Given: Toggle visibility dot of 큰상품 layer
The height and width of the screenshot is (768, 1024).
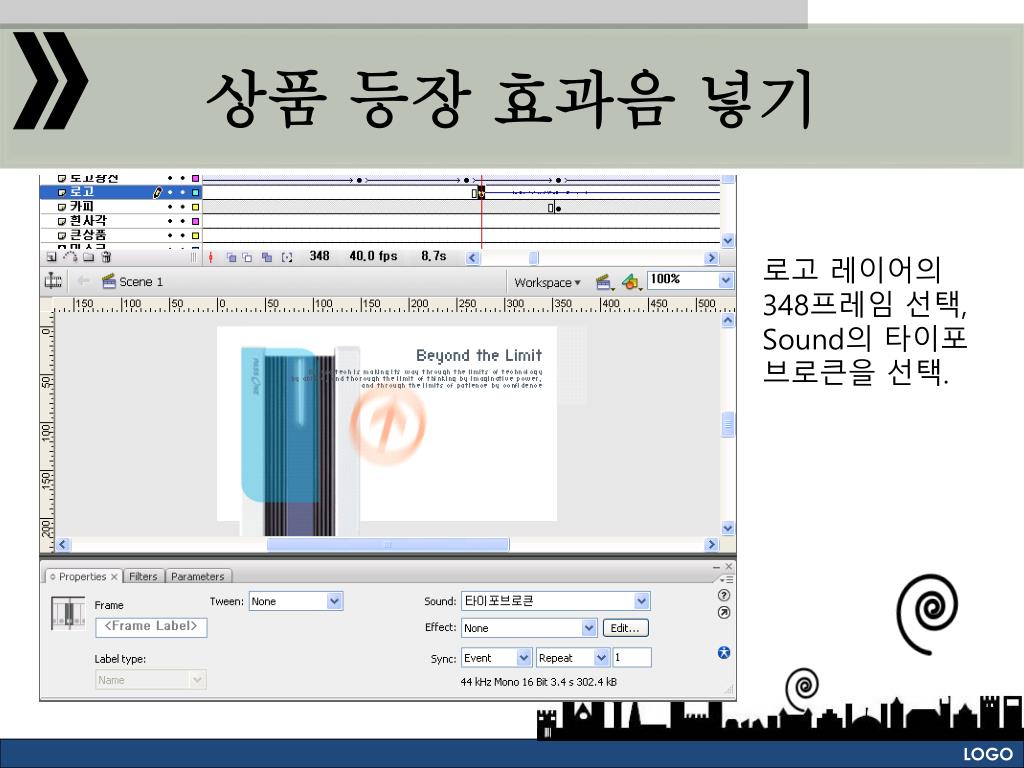Looking at the screenshot, I should tap(170, 236).
